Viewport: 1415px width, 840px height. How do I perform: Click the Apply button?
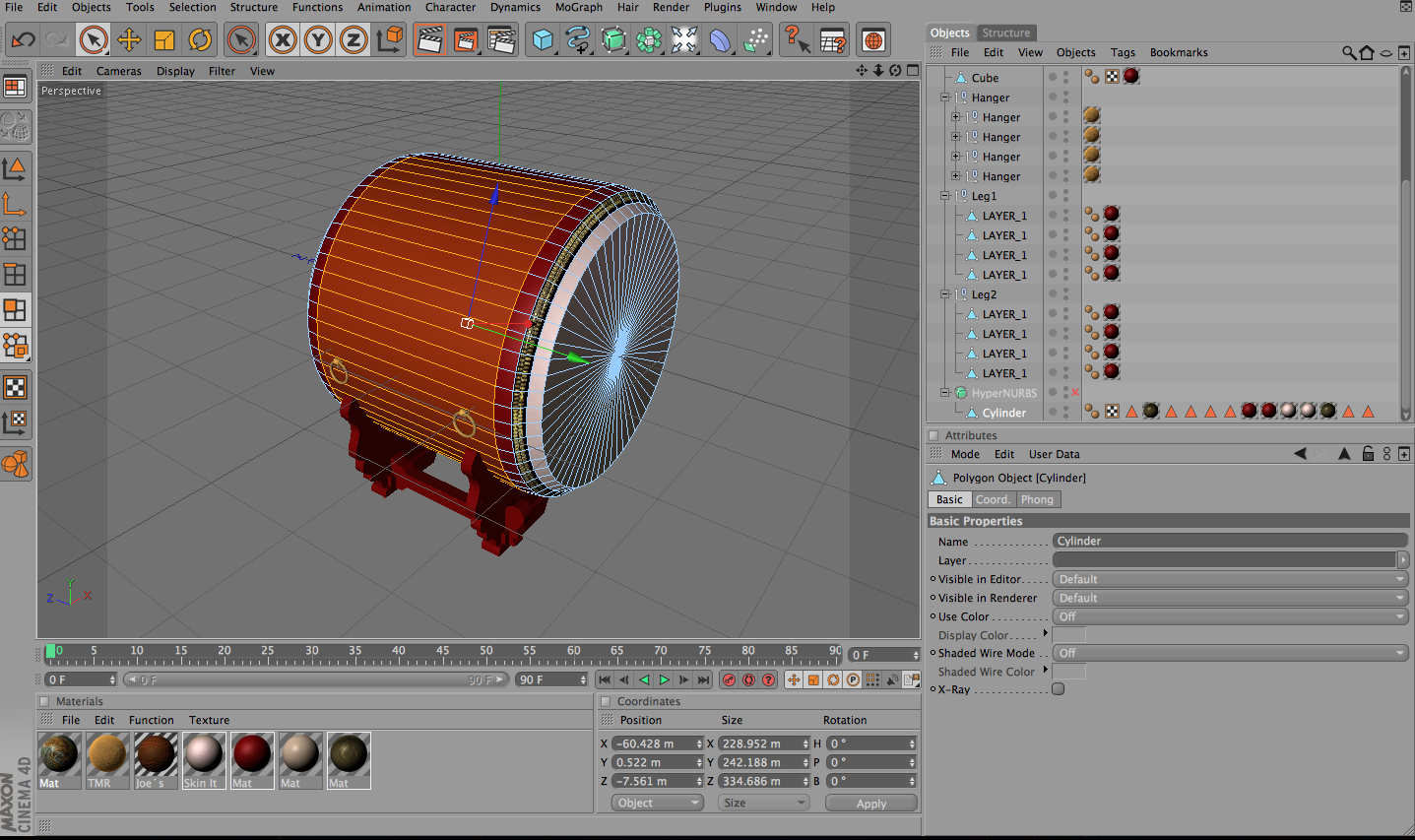[x=871, y=804]
